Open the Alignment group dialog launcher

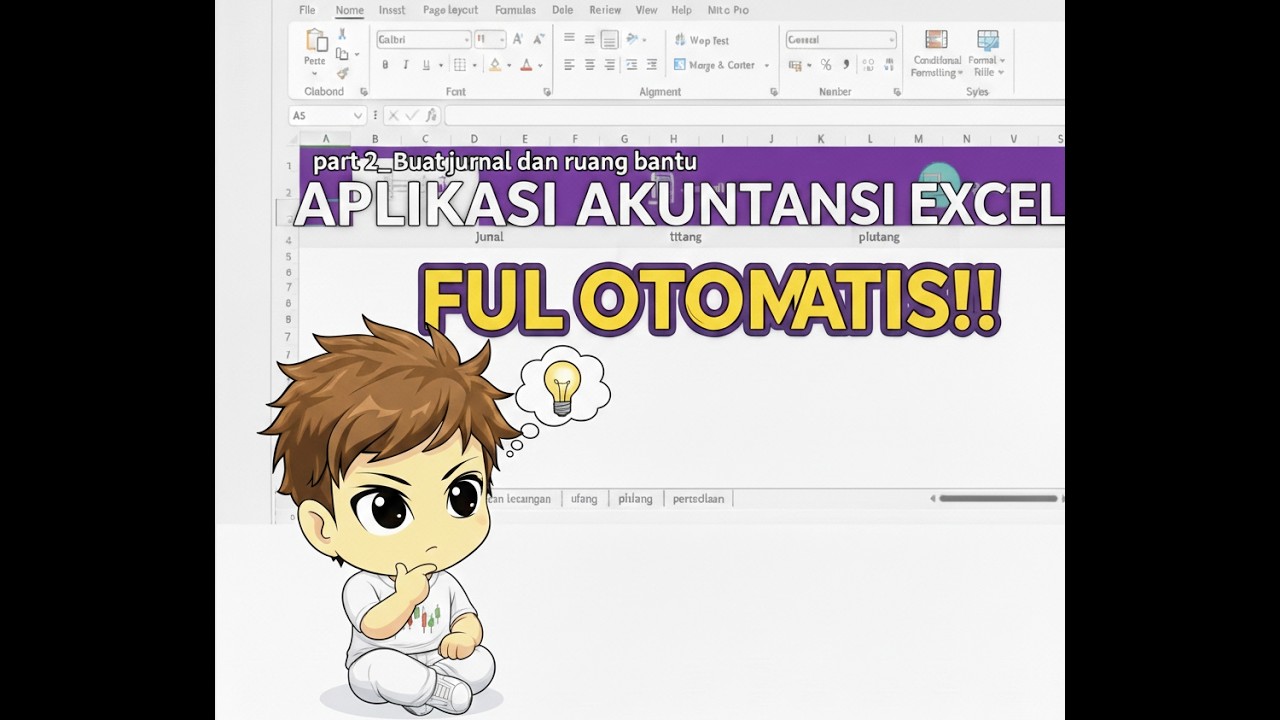pos(773,92)
